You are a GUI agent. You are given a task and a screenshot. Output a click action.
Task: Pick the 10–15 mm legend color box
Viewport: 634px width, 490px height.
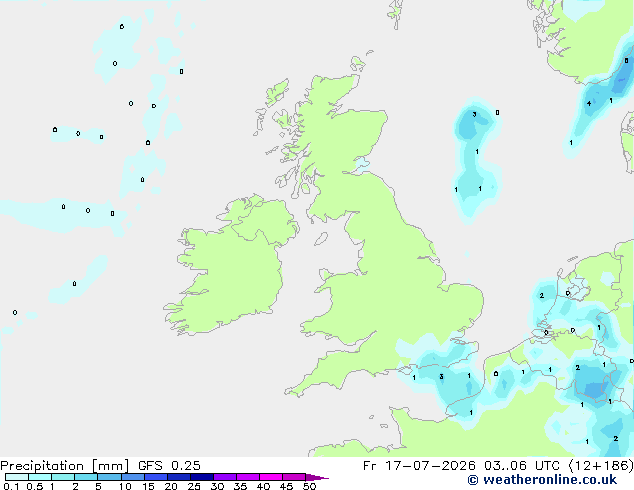(133, 477)
